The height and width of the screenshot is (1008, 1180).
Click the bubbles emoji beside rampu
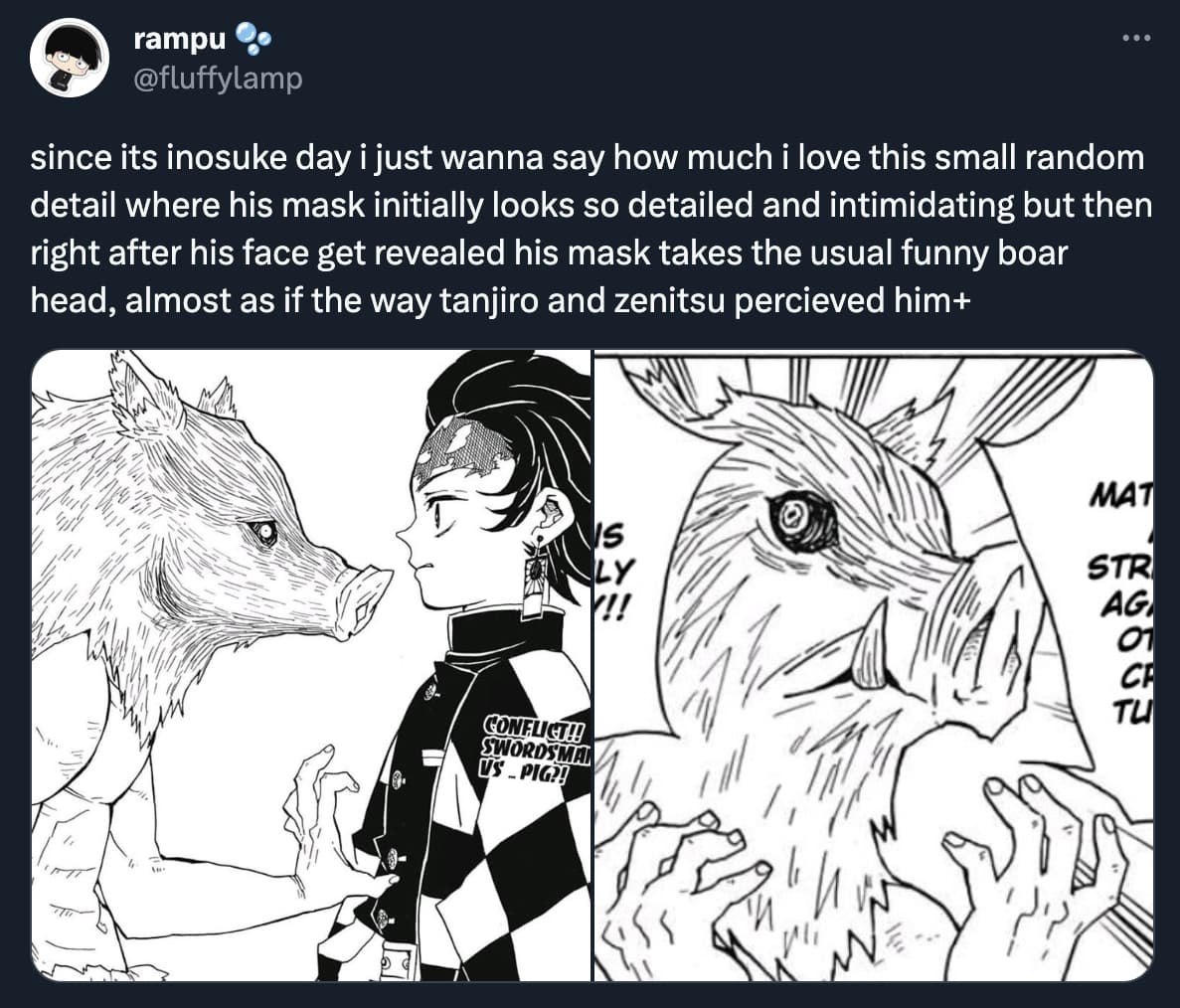[255, 39]
